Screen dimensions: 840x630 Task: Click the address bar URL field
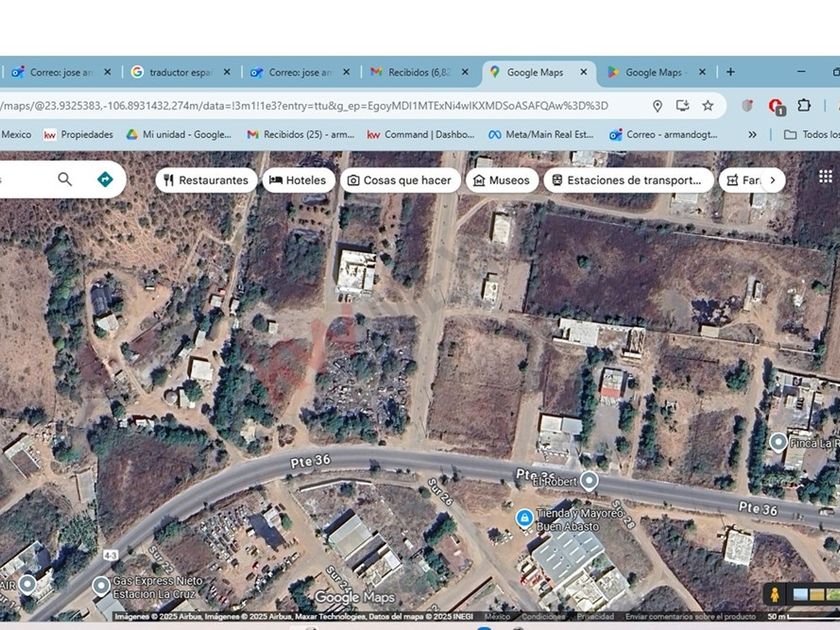(x=321, y=106)
